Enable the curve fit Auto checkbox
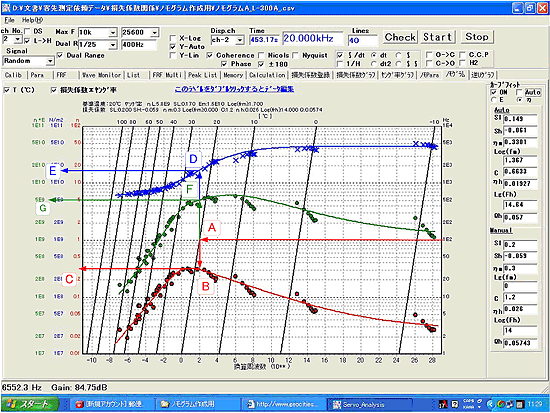Screen dimensions: 550x413 click(x=519, y=92)
